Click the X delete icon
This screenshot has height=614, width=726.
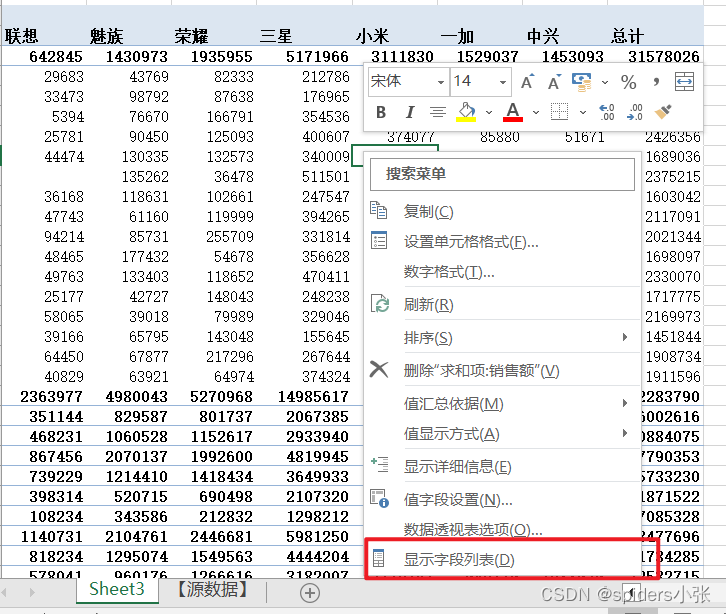point(379,370)
